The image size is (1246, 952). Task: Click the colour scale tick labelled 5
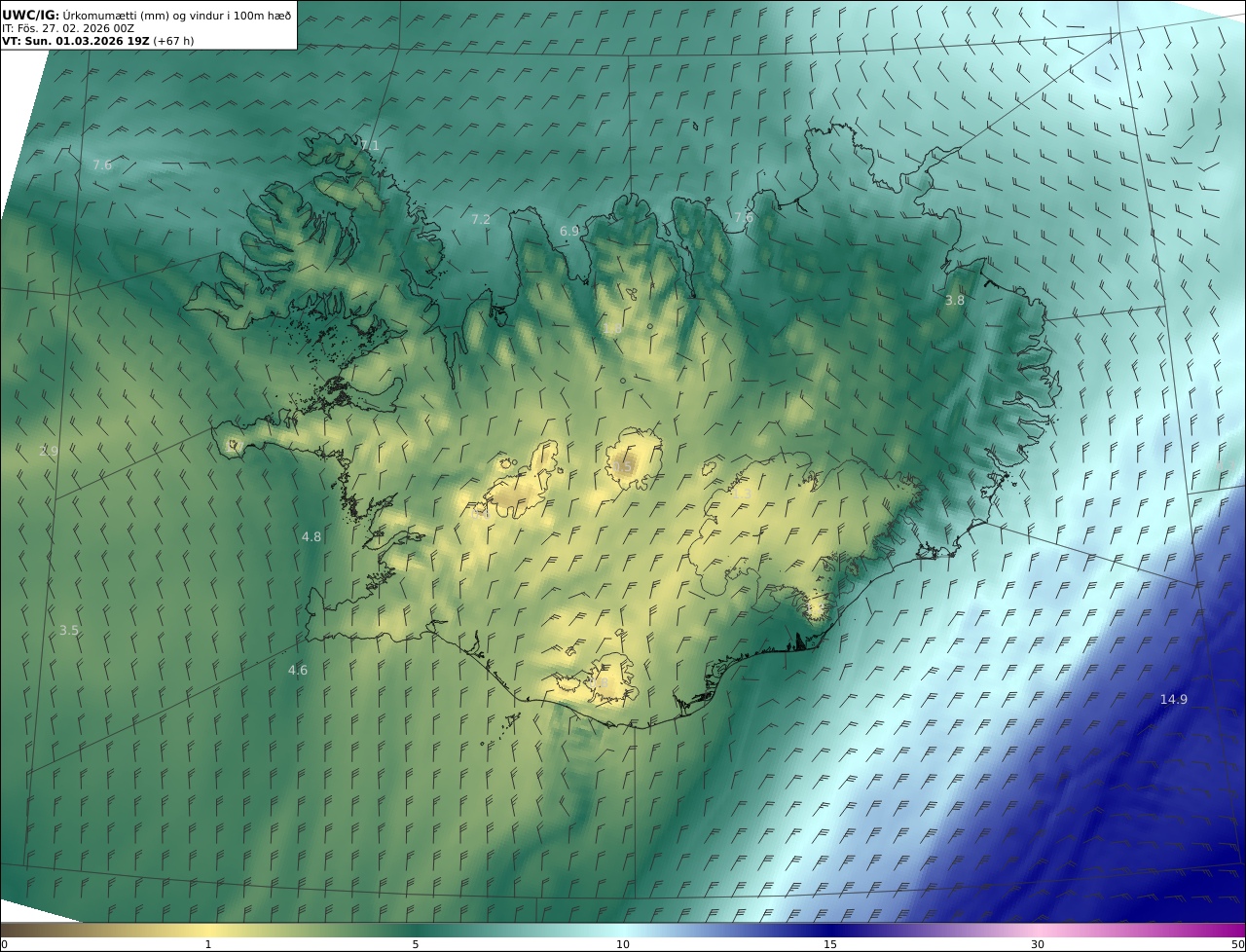(x=416, y=944)
